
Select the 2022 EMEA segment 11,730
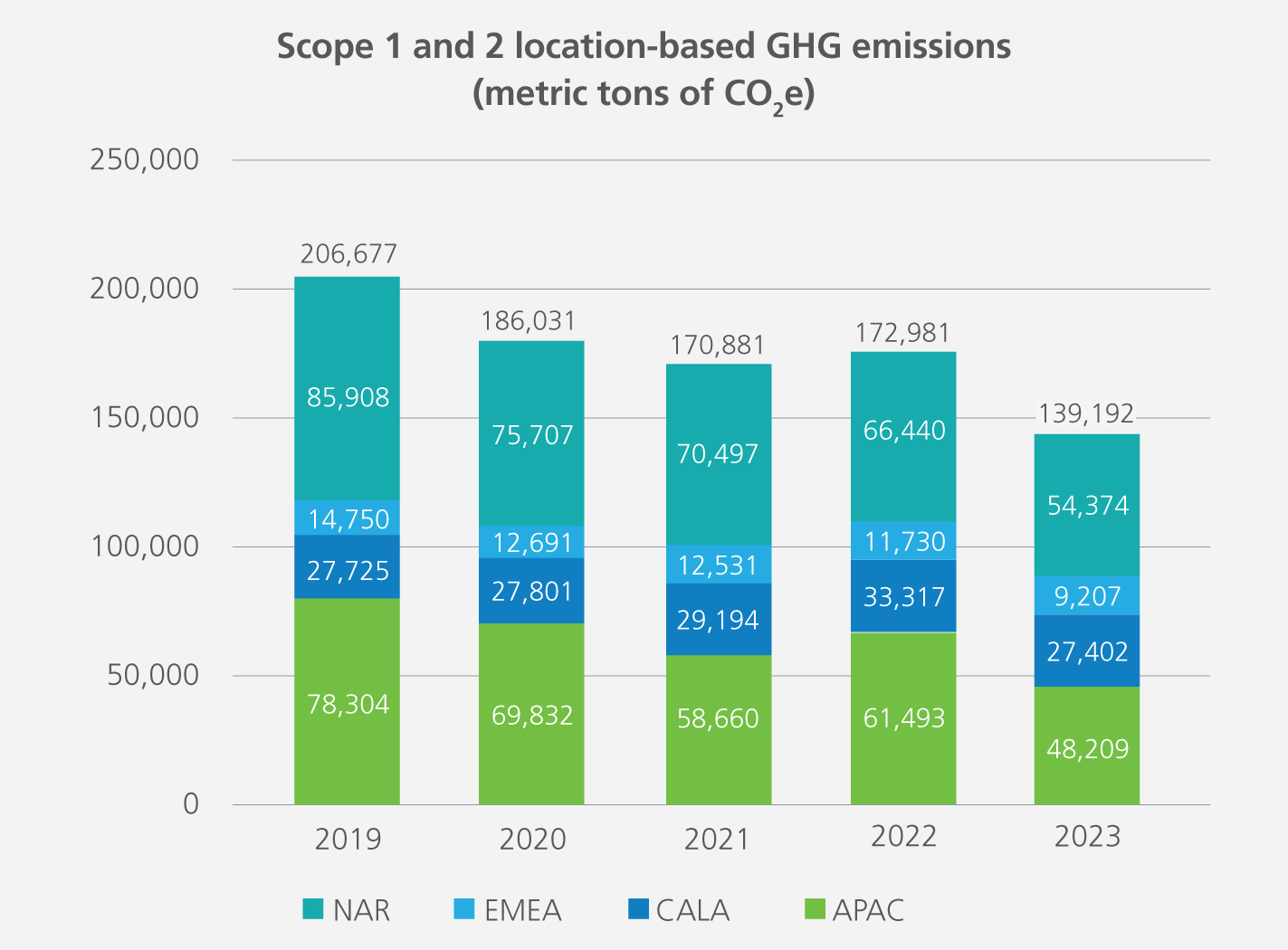(x=903, y=541)
